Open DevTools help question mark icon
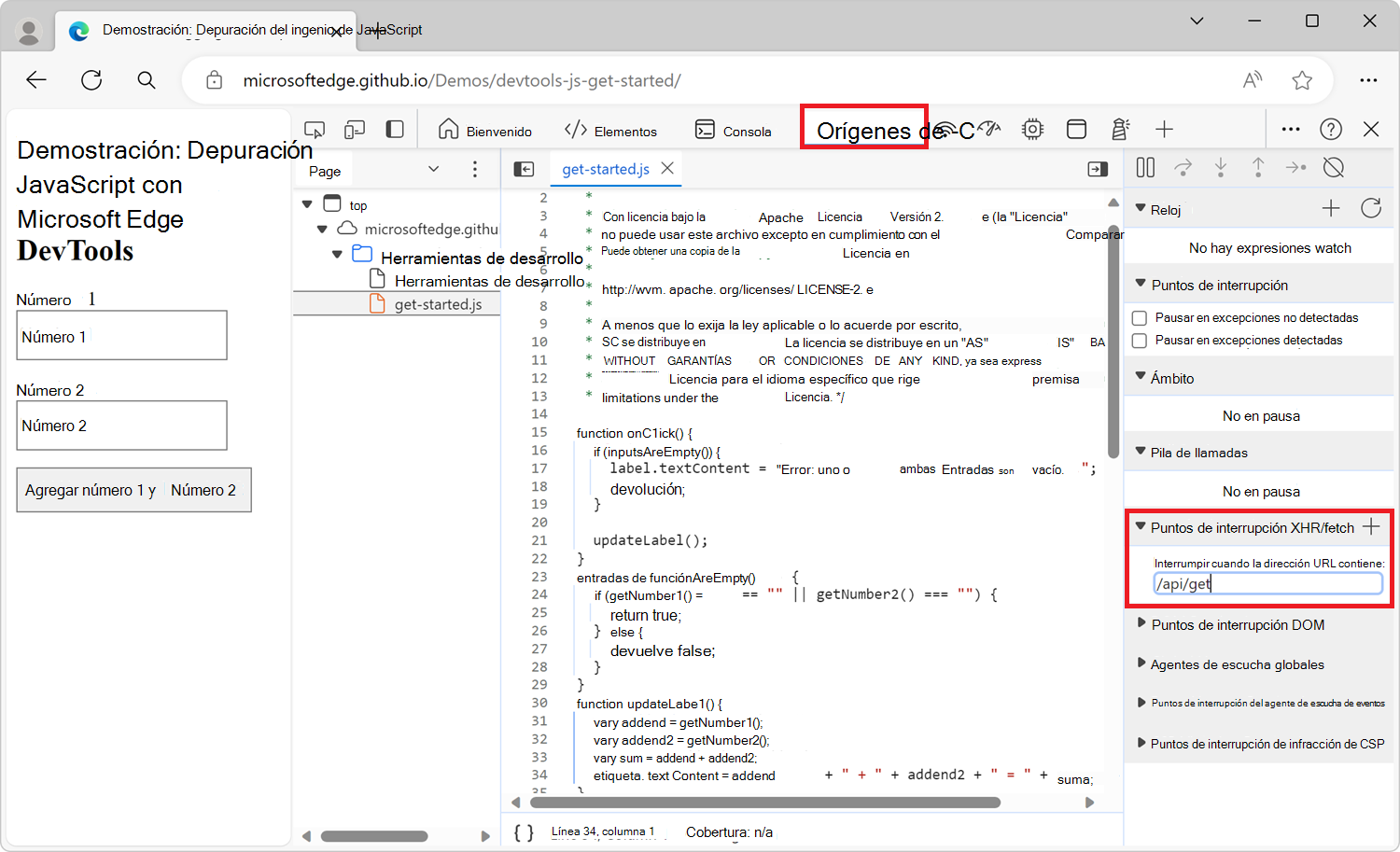This screenshot has width=1400, height=852. point(1331,130)
